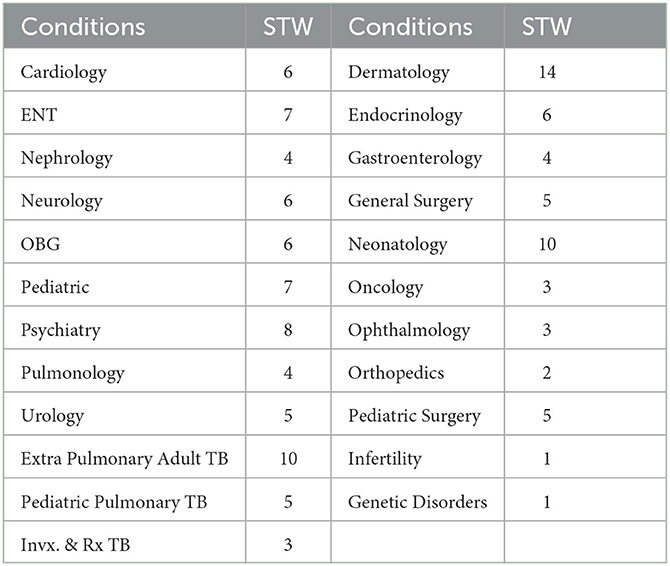Click the Invx. & Rx TB cell
This screenshot has width=670, height=566.
(x=124, y=542)
